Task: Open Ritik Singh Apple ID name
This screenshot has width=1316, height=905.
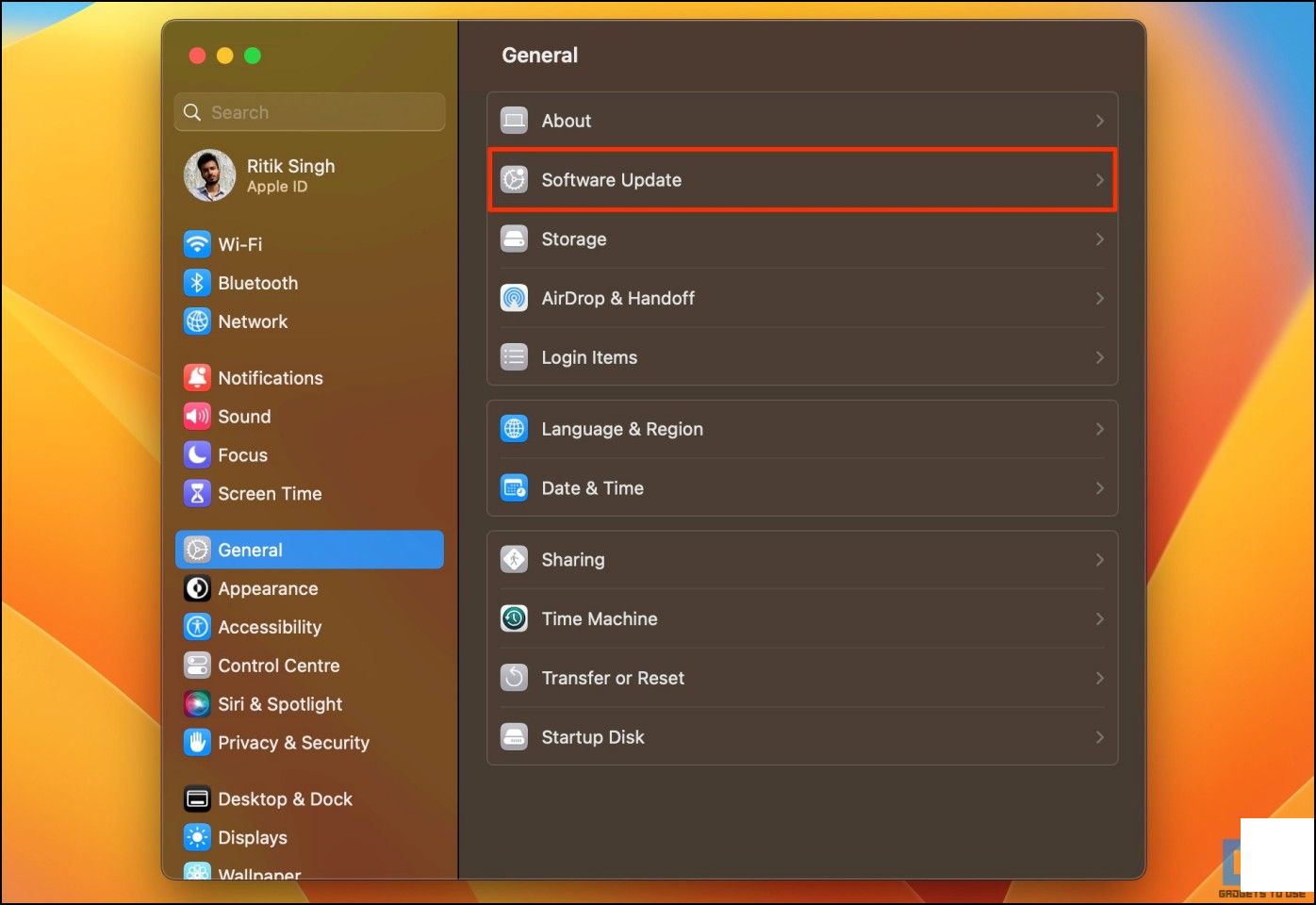Action: click(291, 166)
